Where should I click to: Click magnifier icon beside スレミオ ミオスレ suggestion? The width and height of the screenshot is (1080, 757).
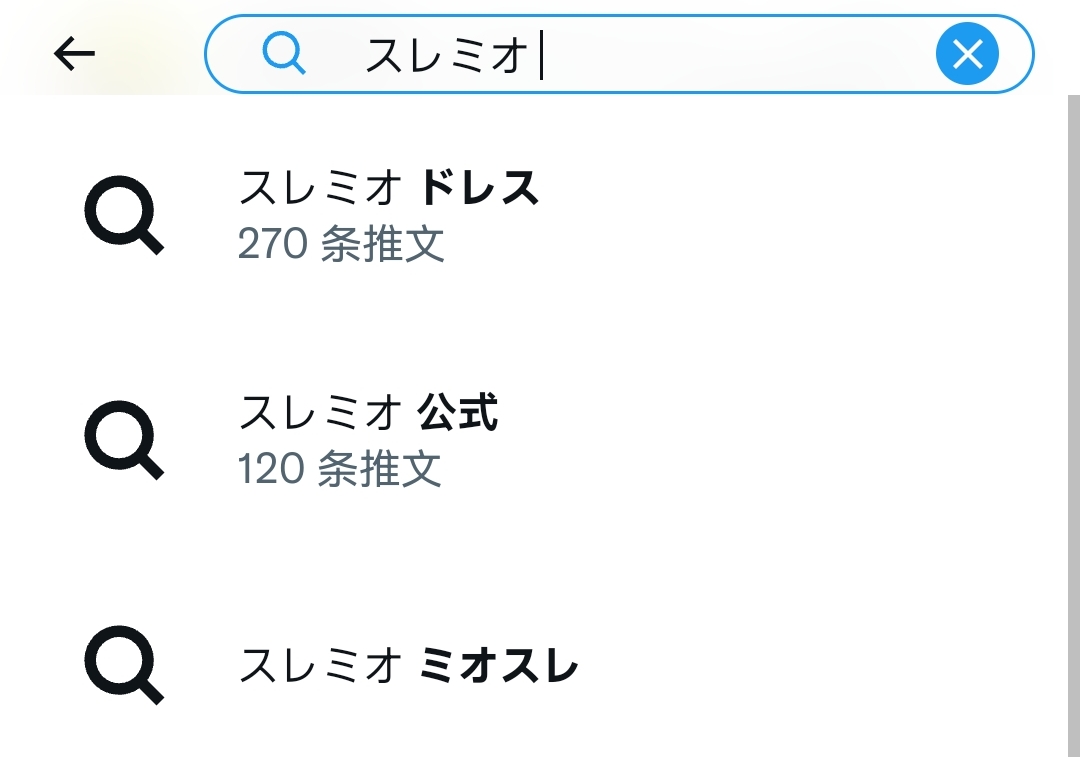[124, 665]
